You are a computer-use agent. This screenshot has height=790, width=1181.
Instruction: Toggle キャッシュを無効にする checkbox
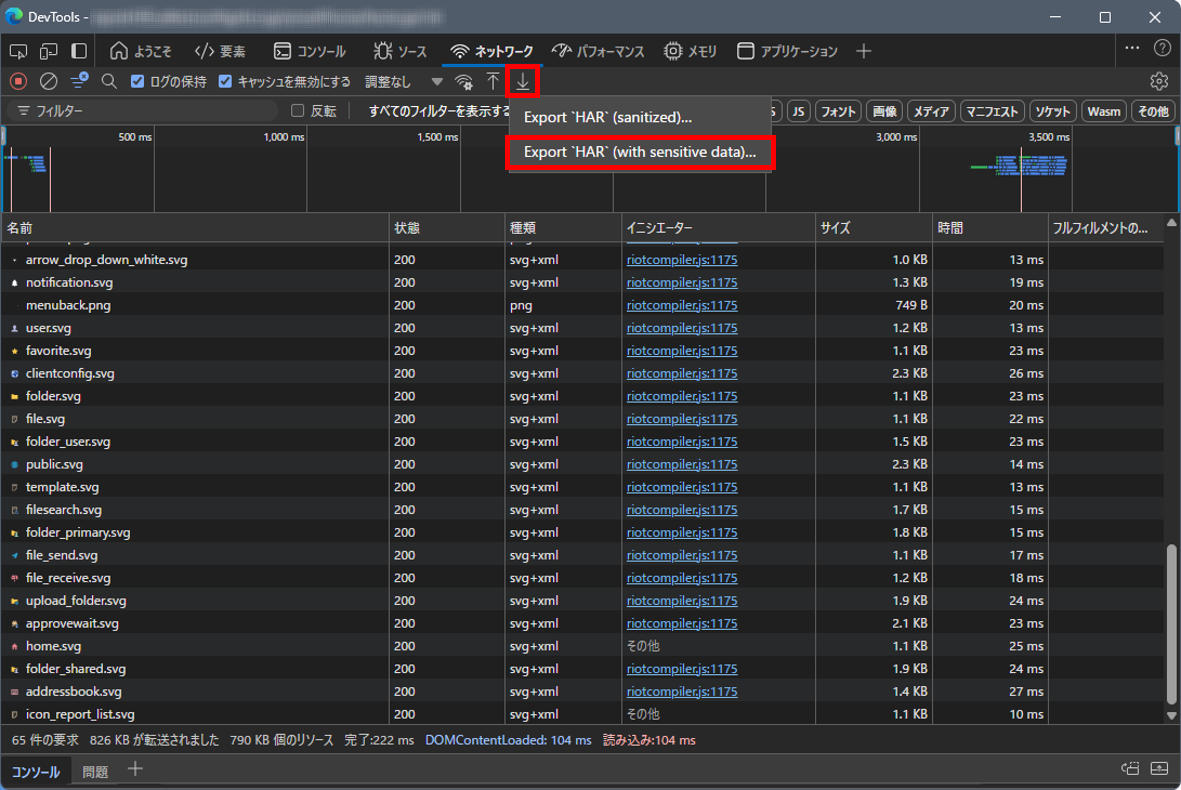click(x=225, y=81)
